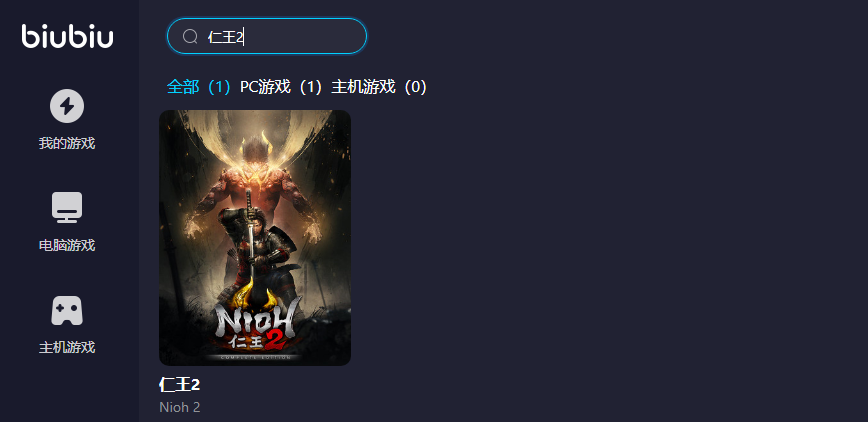Image resolution: width=868 pixels, height=422 pixels.
Task: Open the 主机游戏 (0) results tab
Action: (379, 87)
